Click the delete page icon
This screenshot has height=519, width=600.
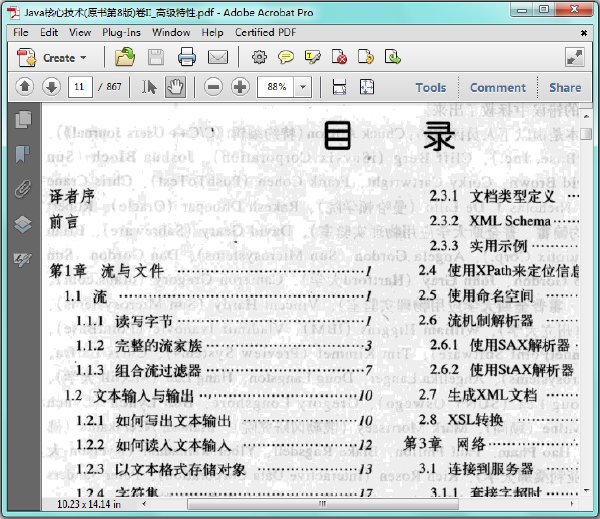click(x=339, y=57)
